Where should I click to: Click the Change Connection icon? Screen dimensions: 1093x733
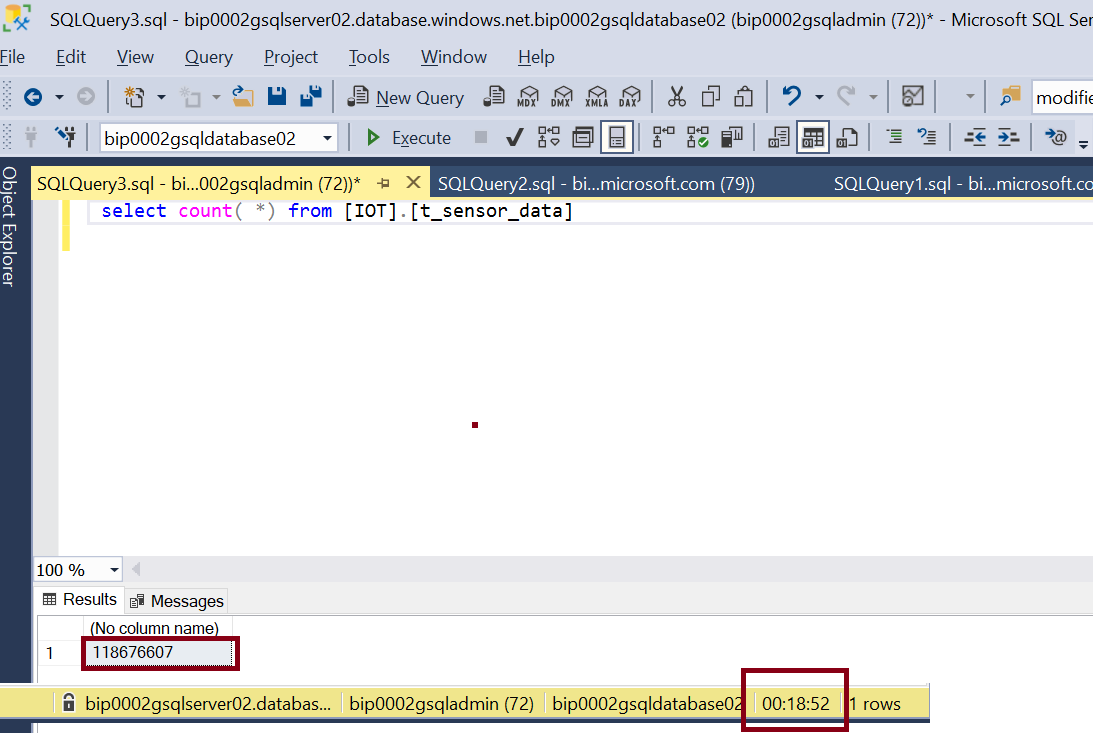click(x=66, y=137)
